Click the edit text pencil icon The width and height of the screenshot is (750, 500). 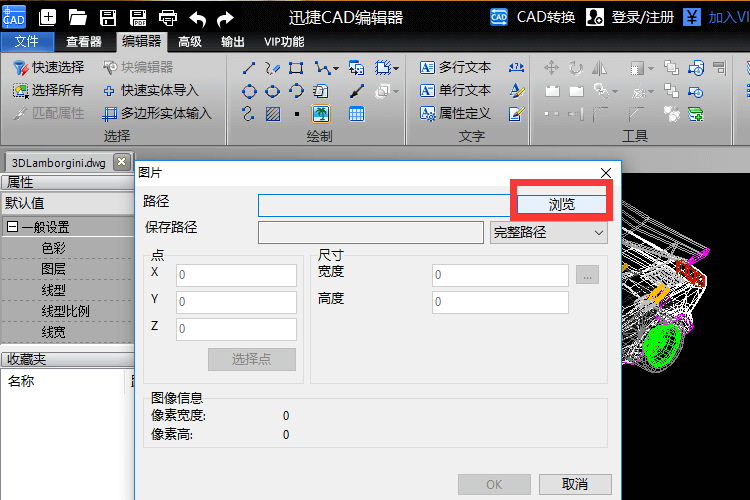517,114
